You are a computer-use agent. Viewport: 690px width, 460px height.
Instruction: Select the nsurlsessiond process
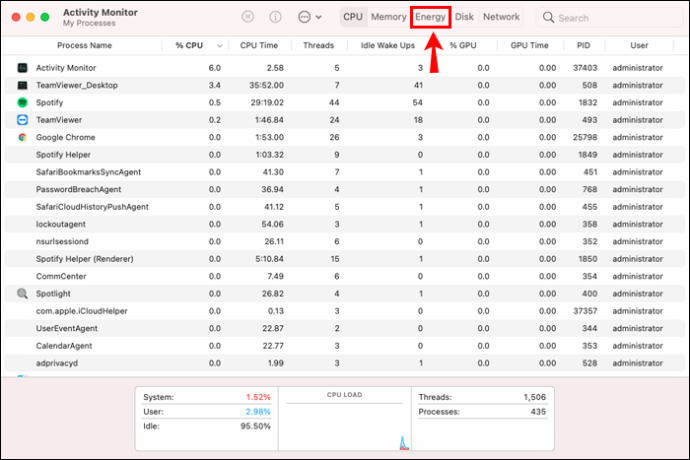pyautogui.click(x=345, y=242)
